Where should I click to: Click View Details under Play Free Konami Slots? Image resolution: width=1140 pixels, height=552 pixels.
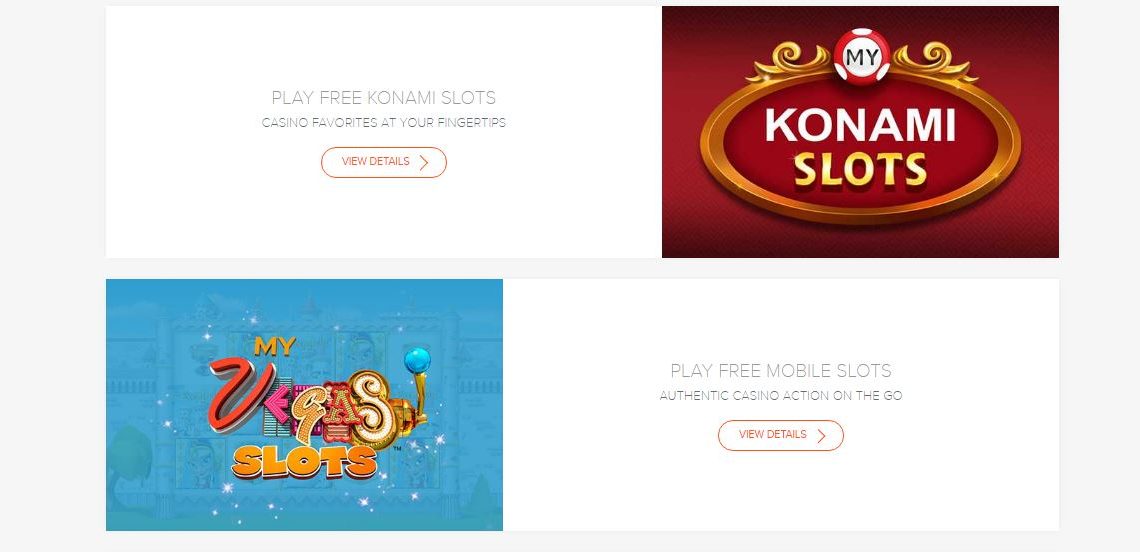click(x=384, y=162)
